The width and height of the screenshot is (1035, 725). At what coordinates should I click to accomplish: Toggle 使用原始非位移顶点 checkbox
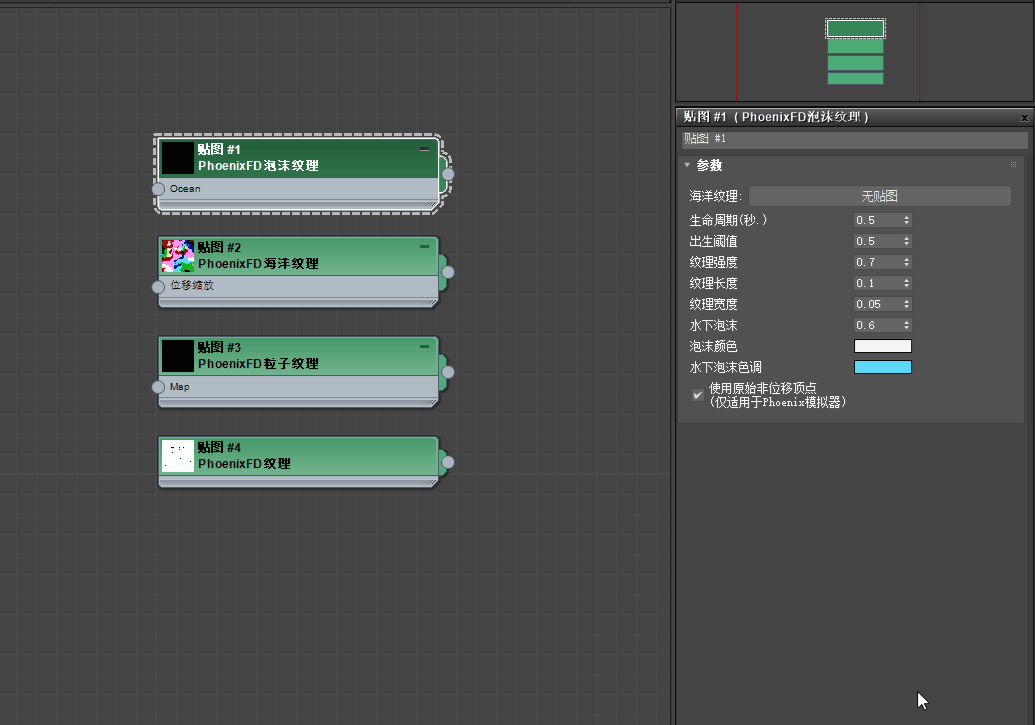point(698,395)
